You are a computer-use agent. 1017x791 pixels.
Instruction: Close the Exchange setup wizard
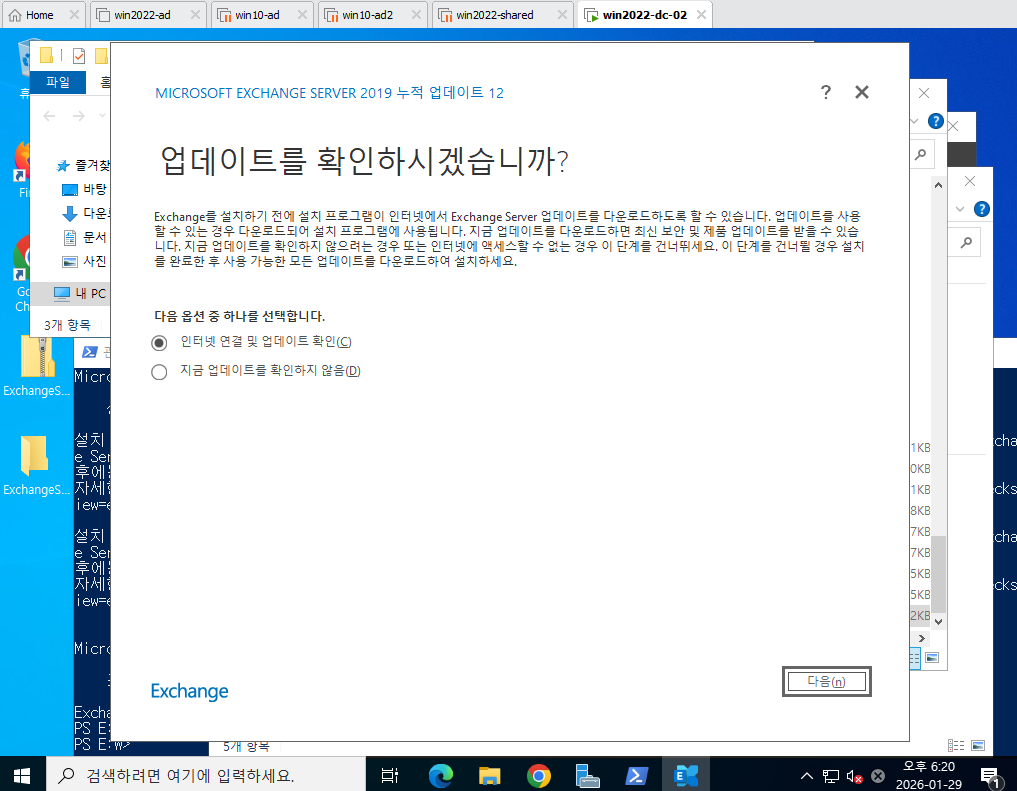coord(861,92)
